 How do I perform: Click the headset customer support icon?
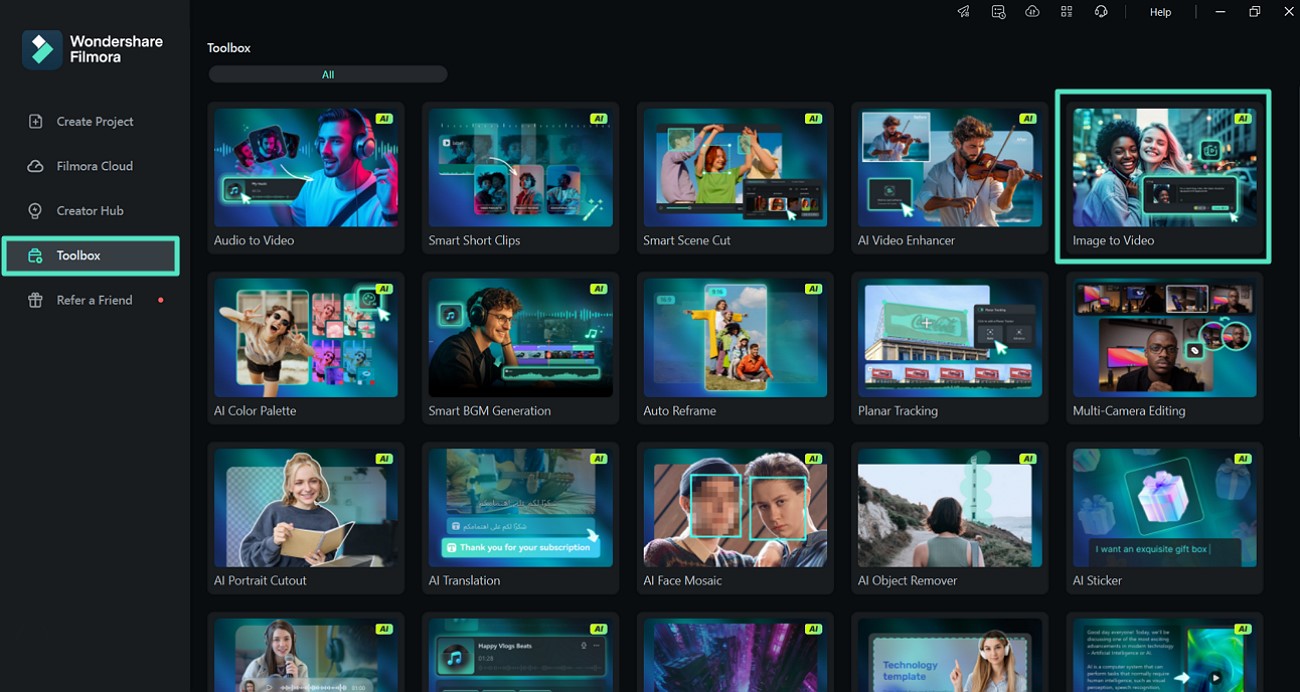point(1101,12)
